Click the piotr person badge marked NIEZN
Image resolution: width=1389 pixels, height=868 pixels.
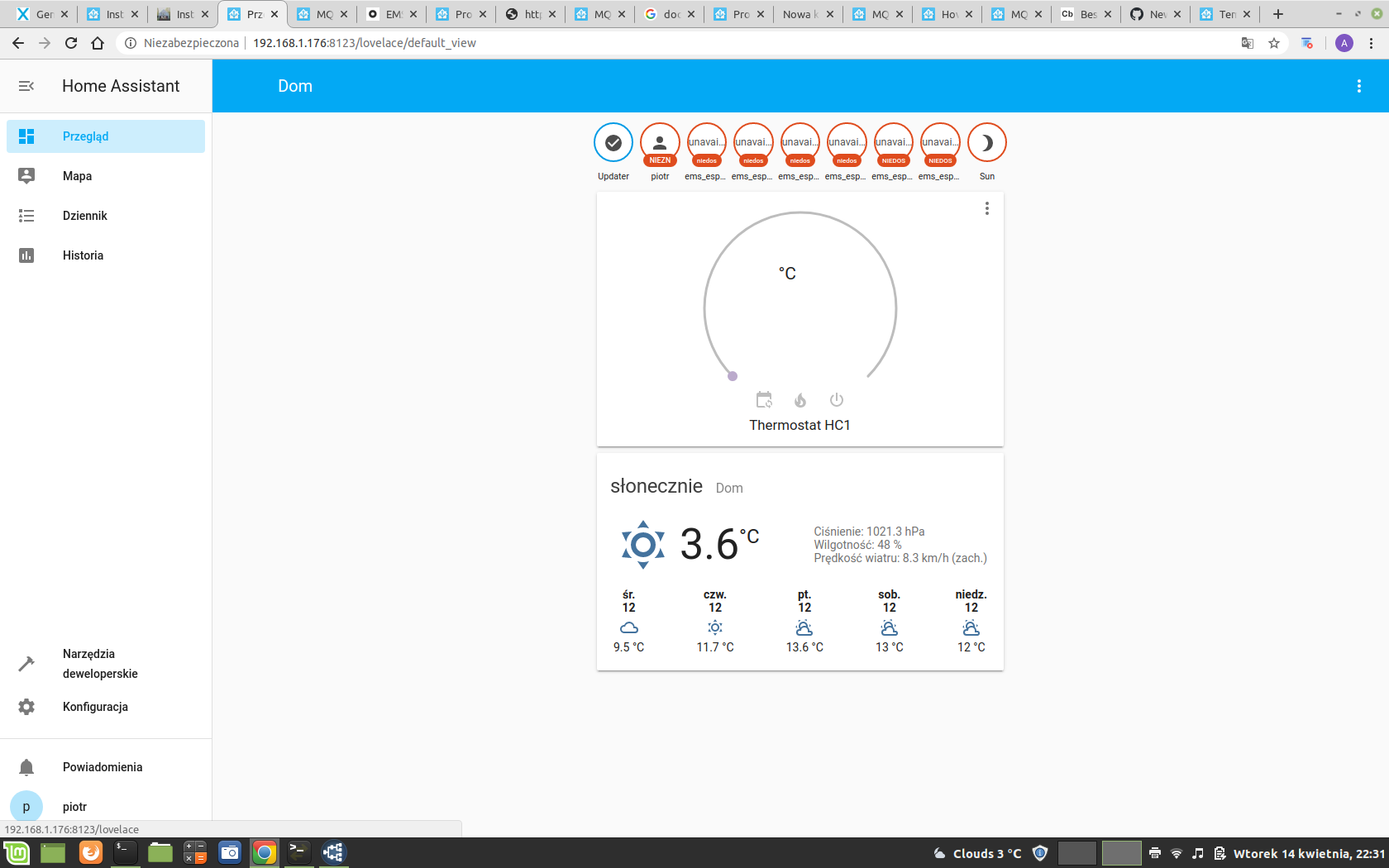(659, 141)
